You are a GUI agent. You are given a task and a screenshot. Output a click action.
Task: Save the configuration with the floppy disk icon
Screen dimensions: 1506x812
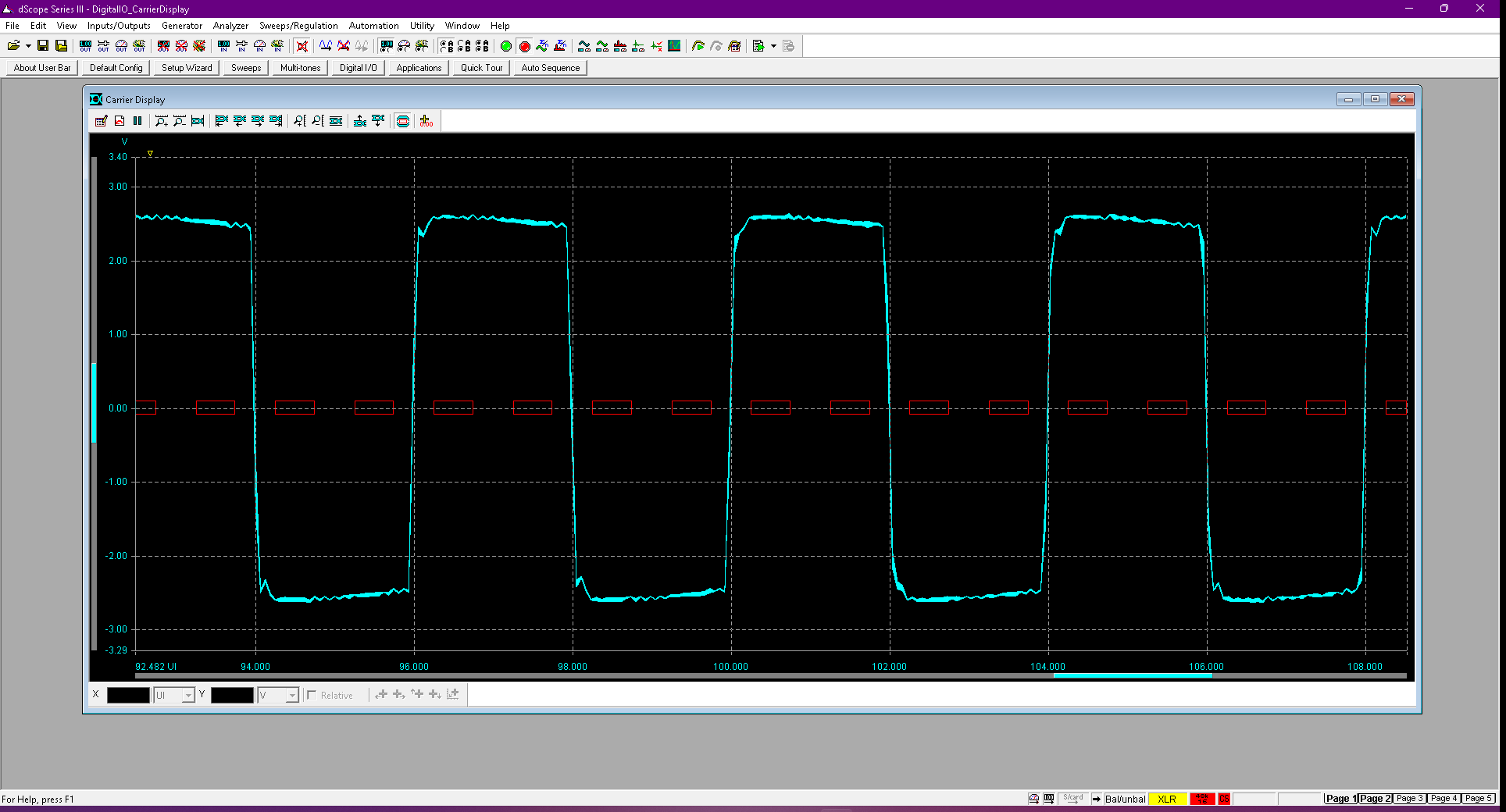[43, 46]
